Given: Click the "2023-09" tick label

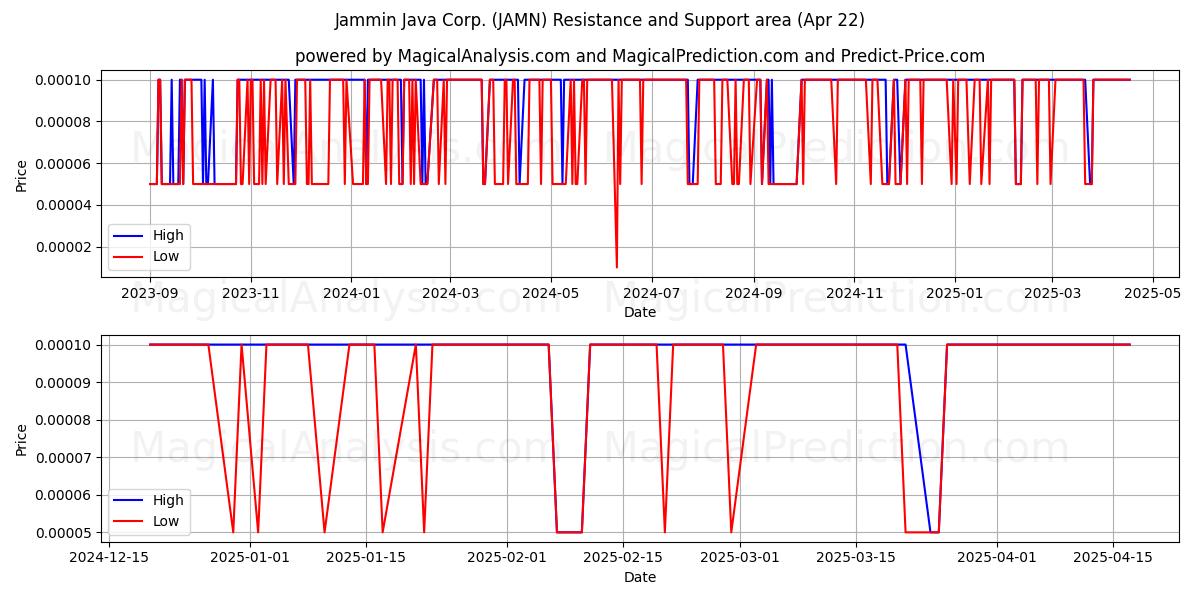Looking at the screenshot, I should pos(150,293).
